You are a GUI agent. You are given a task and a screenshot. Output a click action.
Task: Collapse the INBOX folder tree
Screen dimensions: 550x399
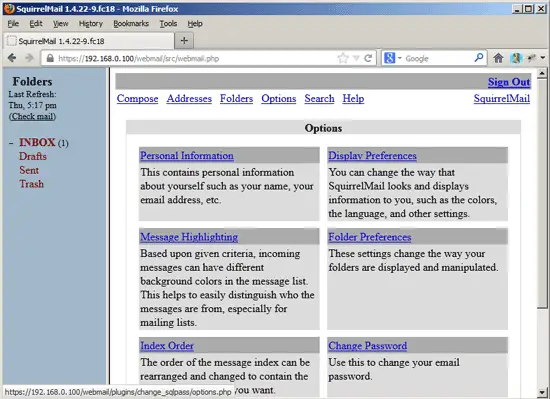pos(11,143)
